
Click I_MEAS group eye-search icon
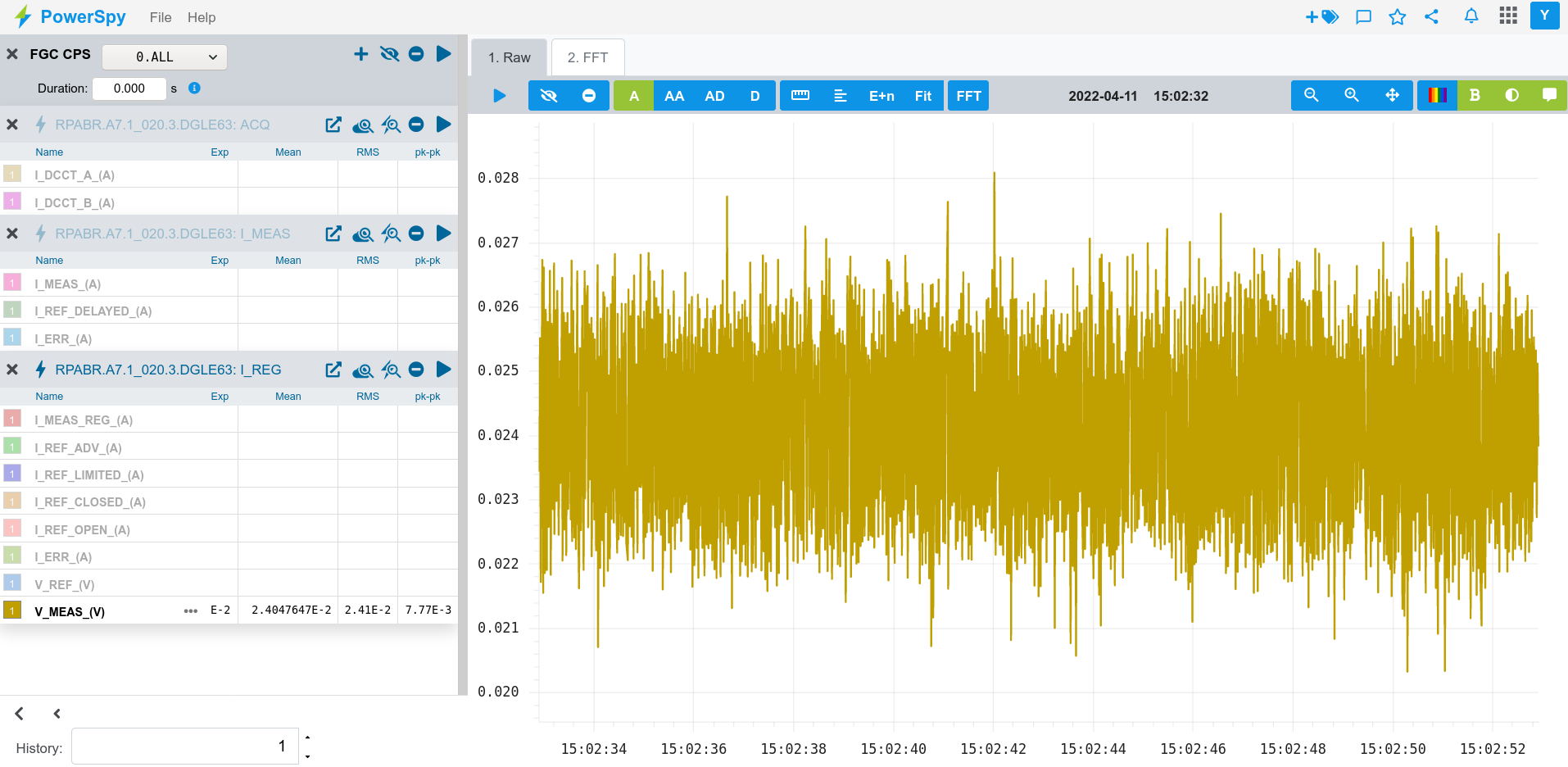pos(362,234)
